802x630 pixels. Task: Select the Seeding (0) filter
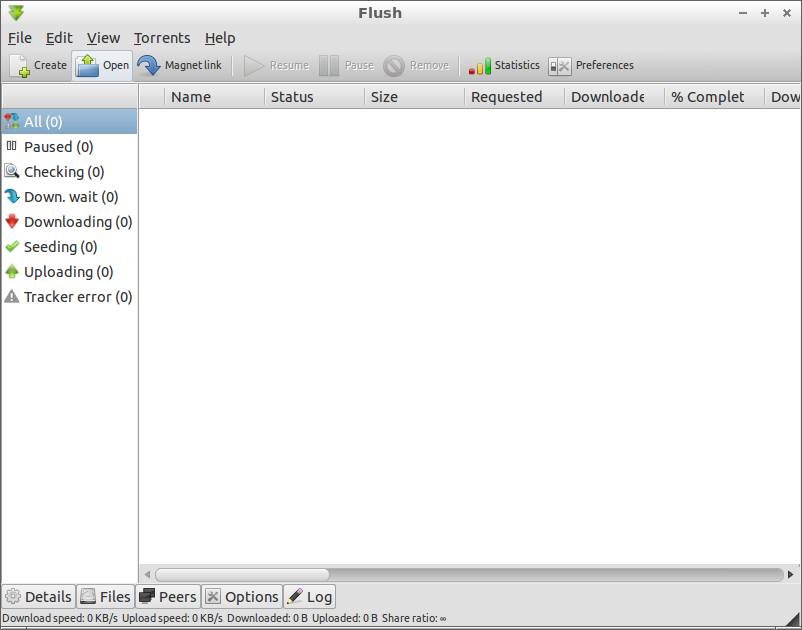pos(70,247)
